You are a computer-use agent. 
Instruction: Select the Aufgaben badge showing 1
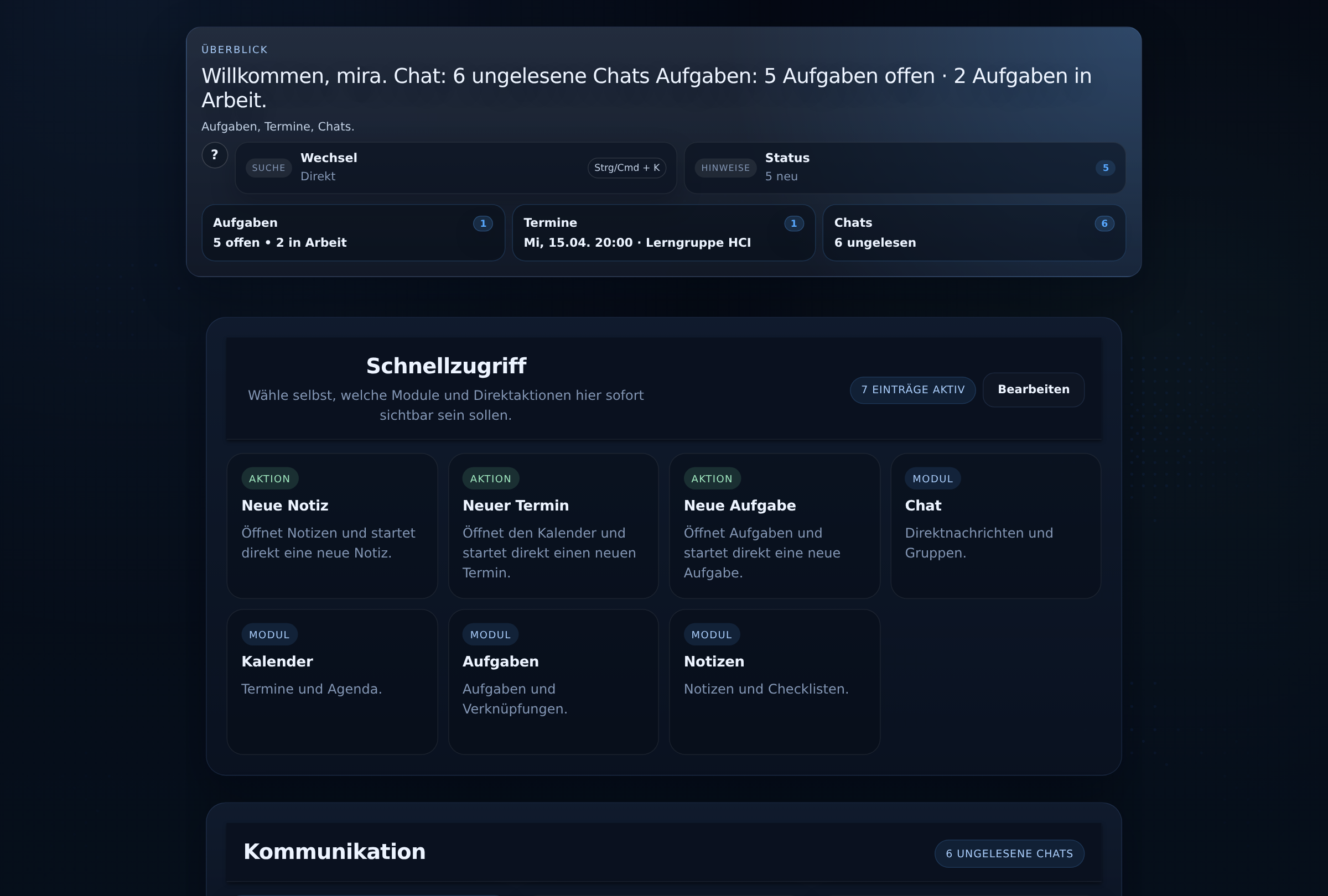click(483, 223)
